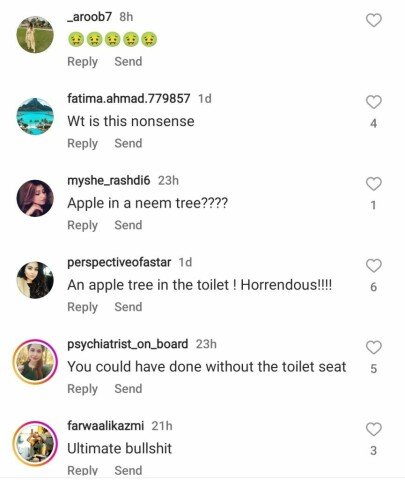Reply to _aroob7's emoji comment
This screenshot has height=480, width=405.
coord(82,62)
